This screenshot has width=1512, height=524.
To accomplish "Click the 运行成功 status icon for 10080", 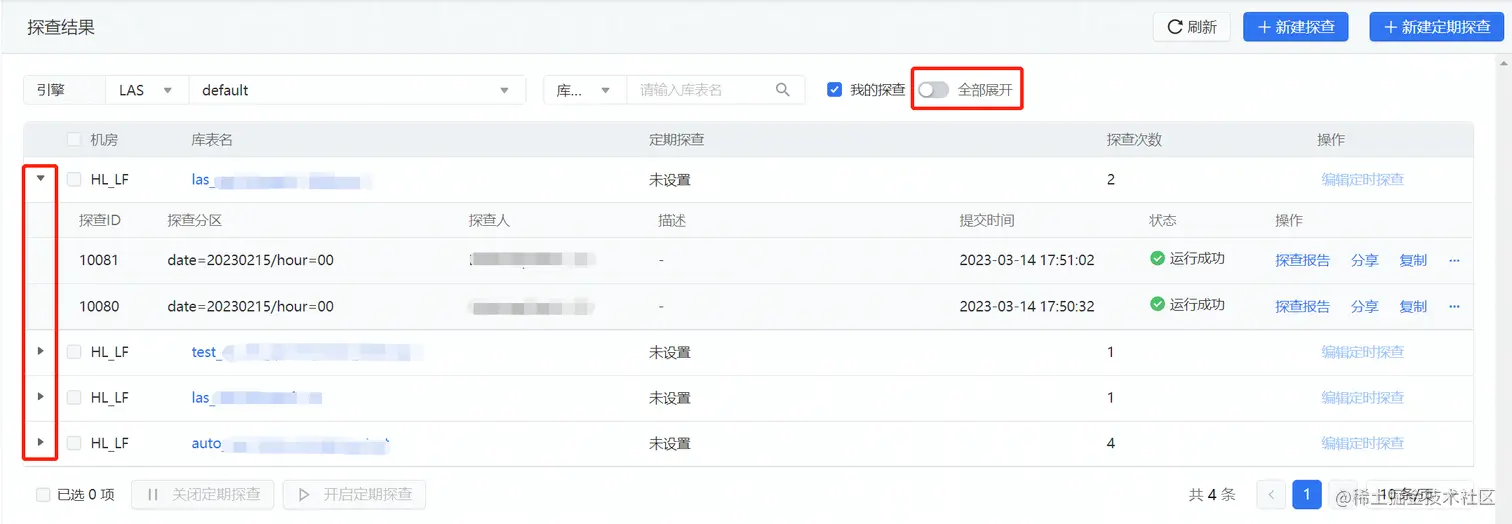I will (x=1157, y=304).
